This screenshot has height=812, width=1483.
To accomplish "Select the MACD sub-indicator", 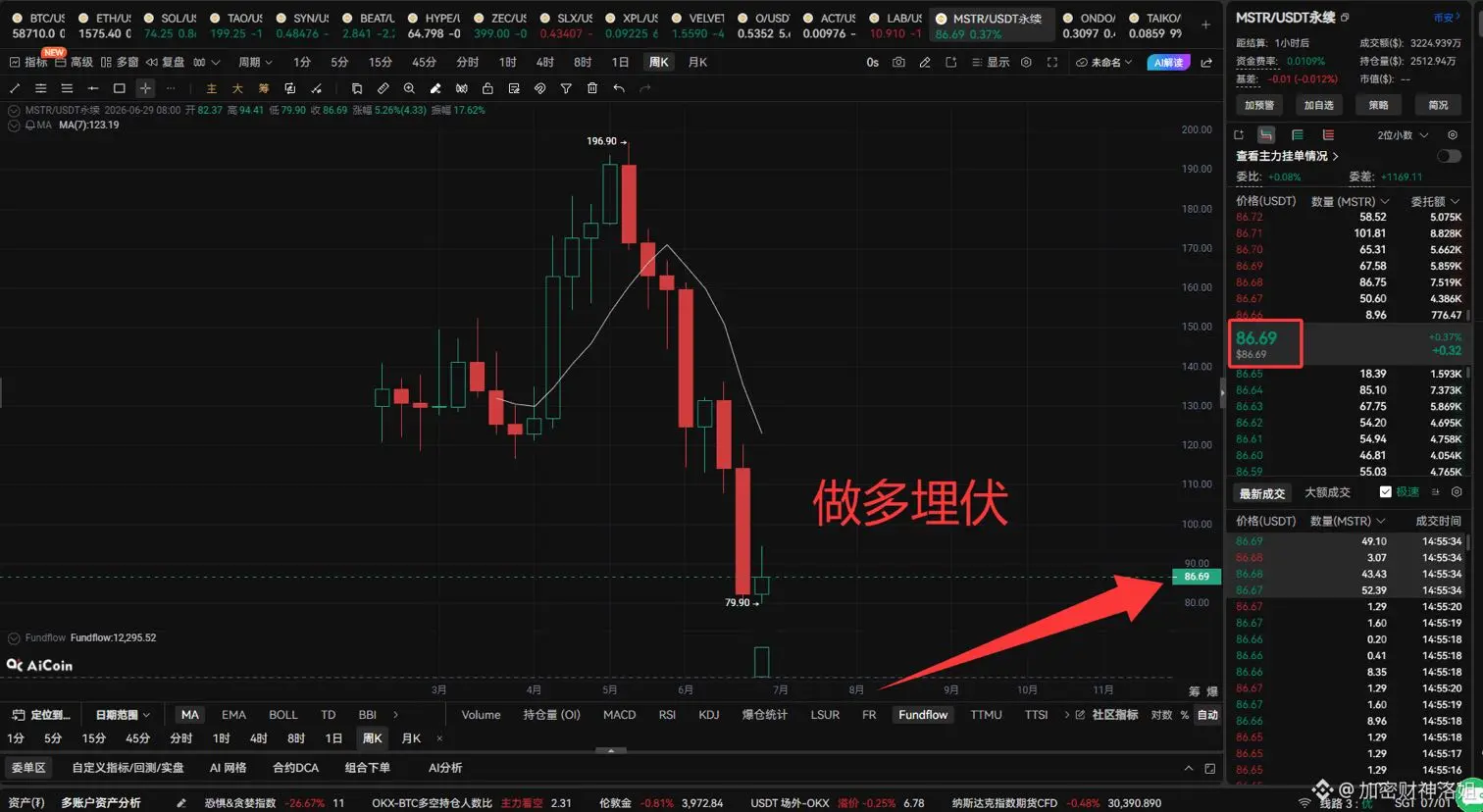I will [619, 715].
